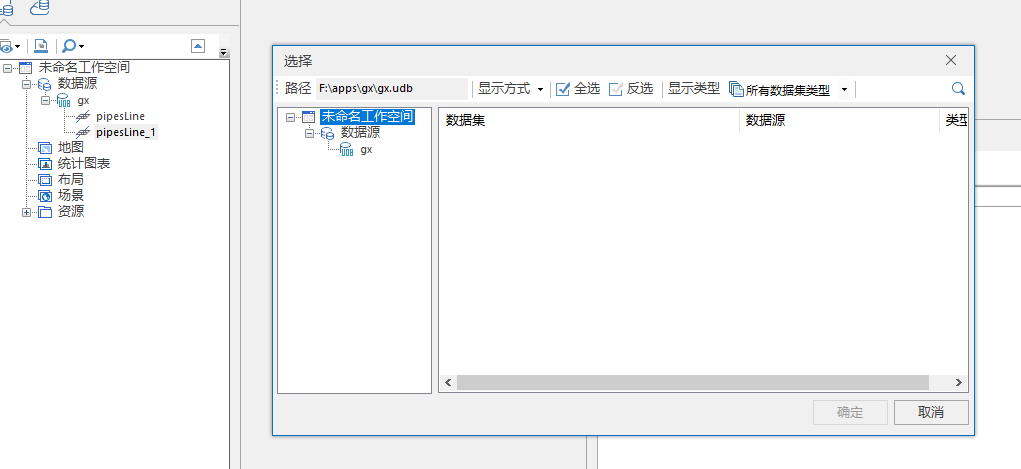The width and height of the screenshot is (1021, 469).
Task: Select 数据源 icon in 选择 dialog tree
Action: point(328,134)
